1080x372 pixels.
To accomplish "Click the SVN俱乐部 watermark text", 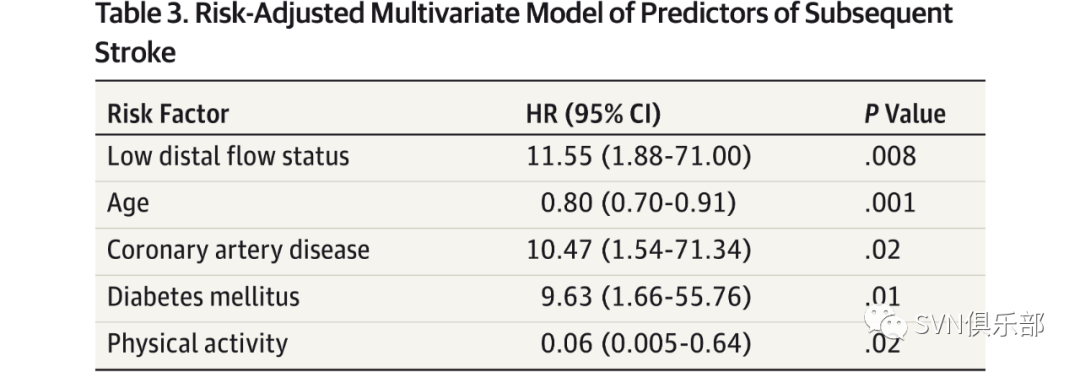I will point(980,323).
